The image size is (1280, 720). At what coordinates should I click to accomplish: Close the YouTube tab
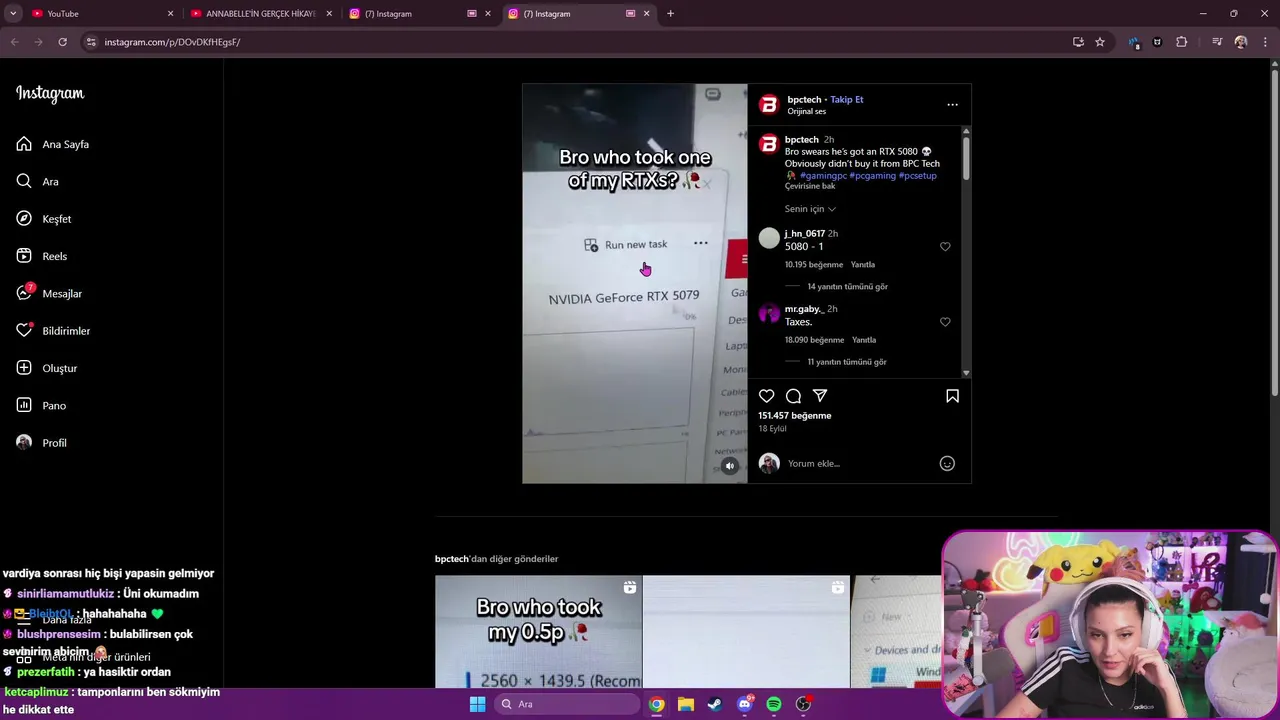[x=170, y=13]
